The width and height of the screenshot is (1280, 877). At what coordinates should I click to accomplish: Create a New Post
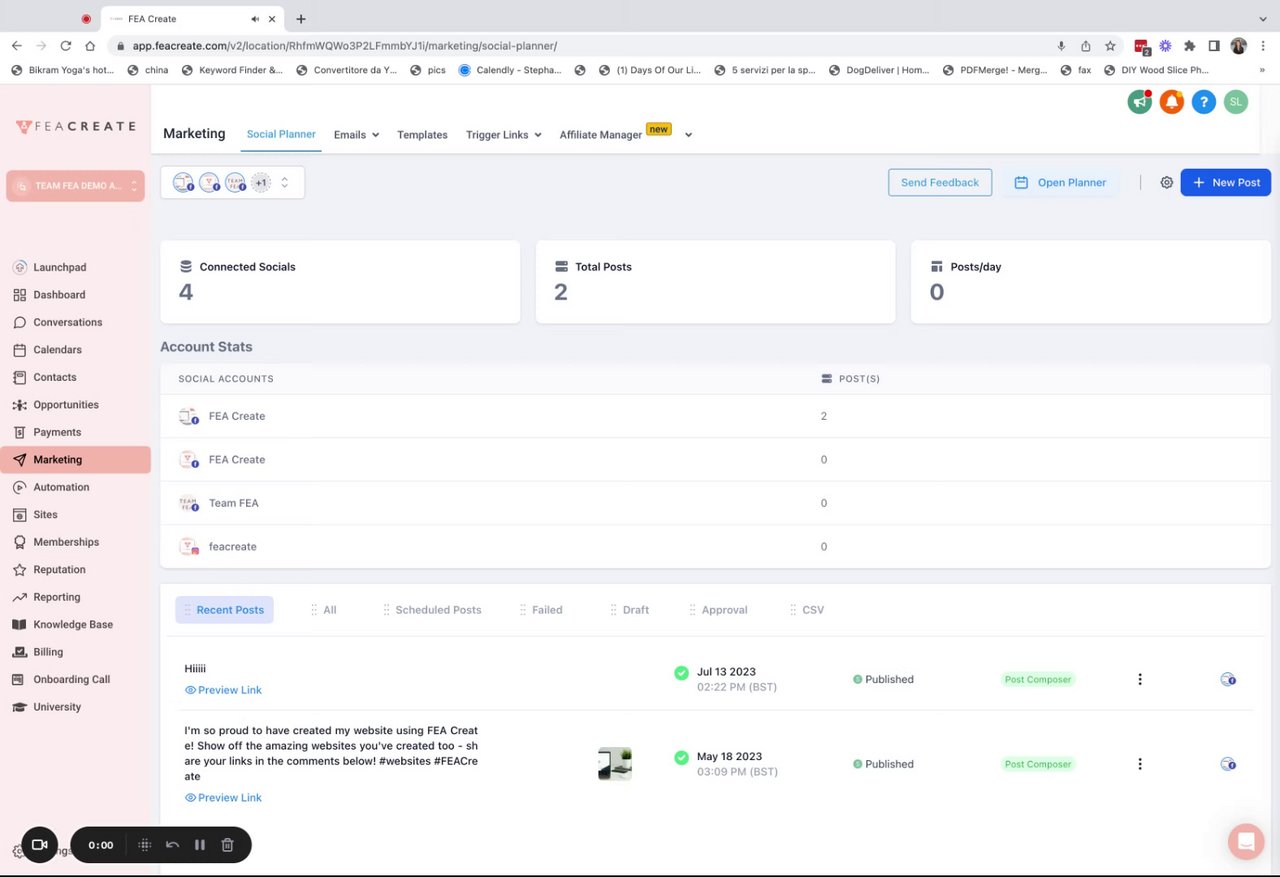pos(1226,183)
